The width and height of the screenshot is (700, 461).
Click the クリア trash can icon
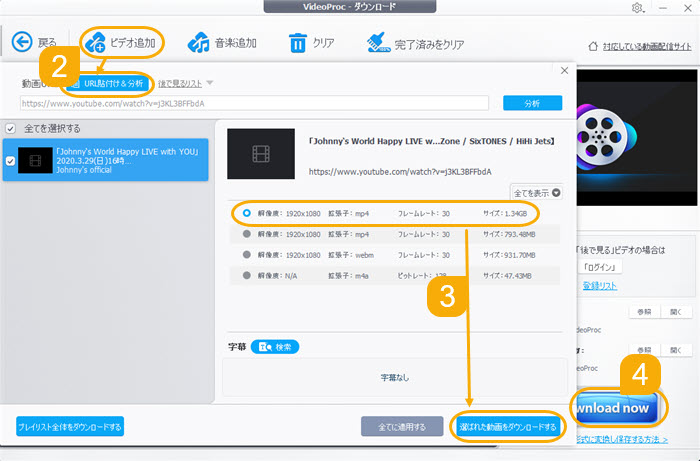tap(298, 43)
